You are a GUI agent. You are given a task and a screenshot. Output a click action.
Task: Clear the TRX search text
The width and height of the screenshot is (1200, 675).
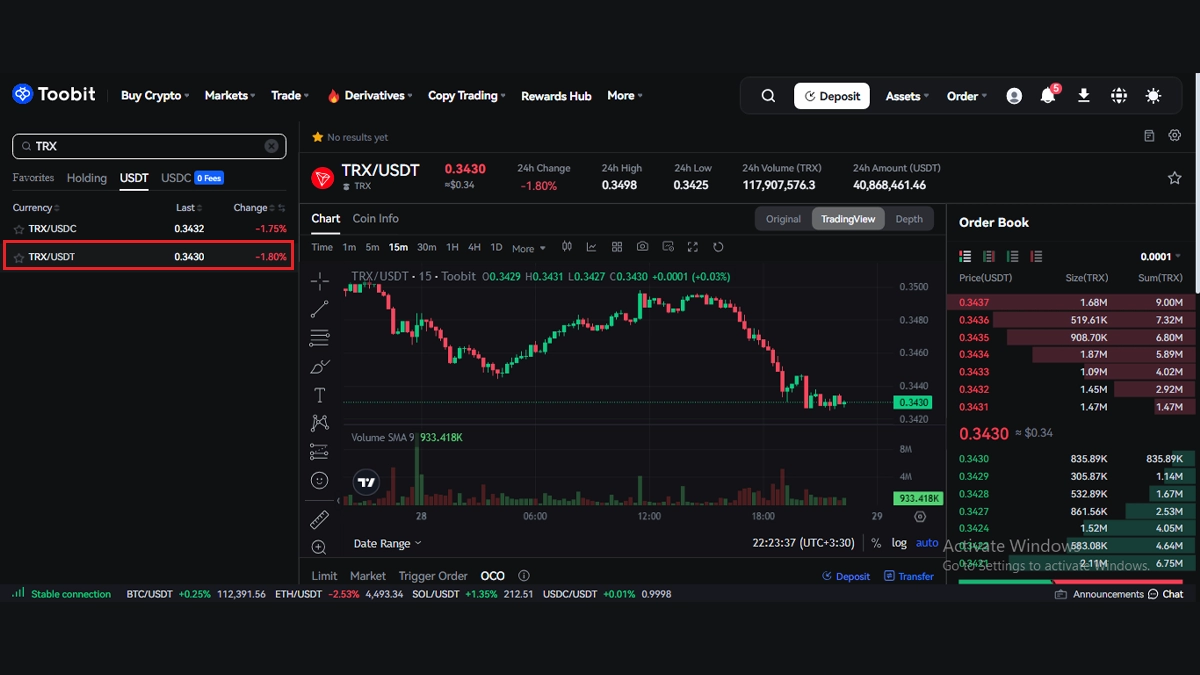point(271,146)
